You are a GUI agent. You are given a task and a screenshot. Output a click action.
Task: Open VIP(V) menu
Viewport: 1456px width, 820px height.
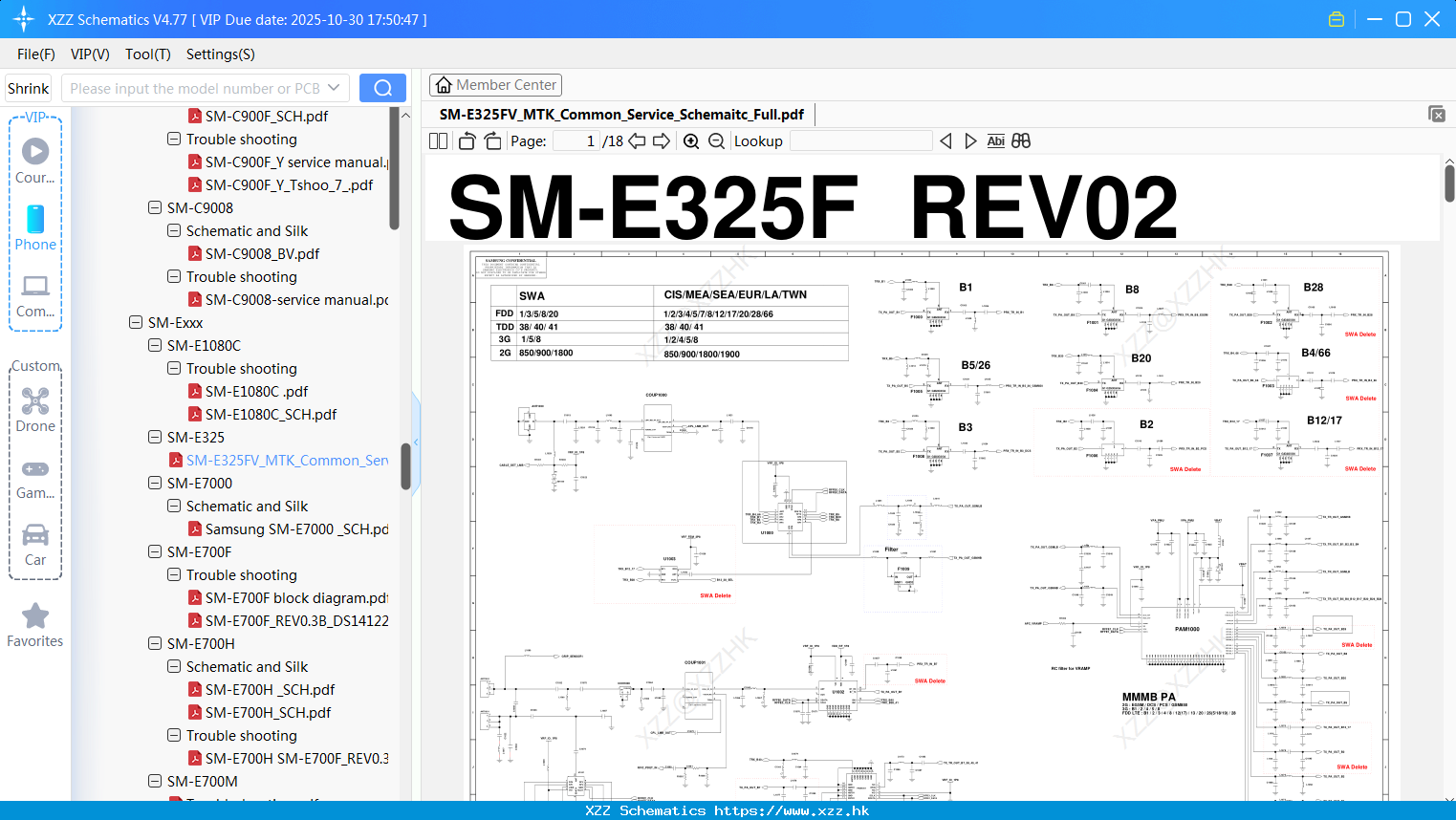click(x=90, y=54)
